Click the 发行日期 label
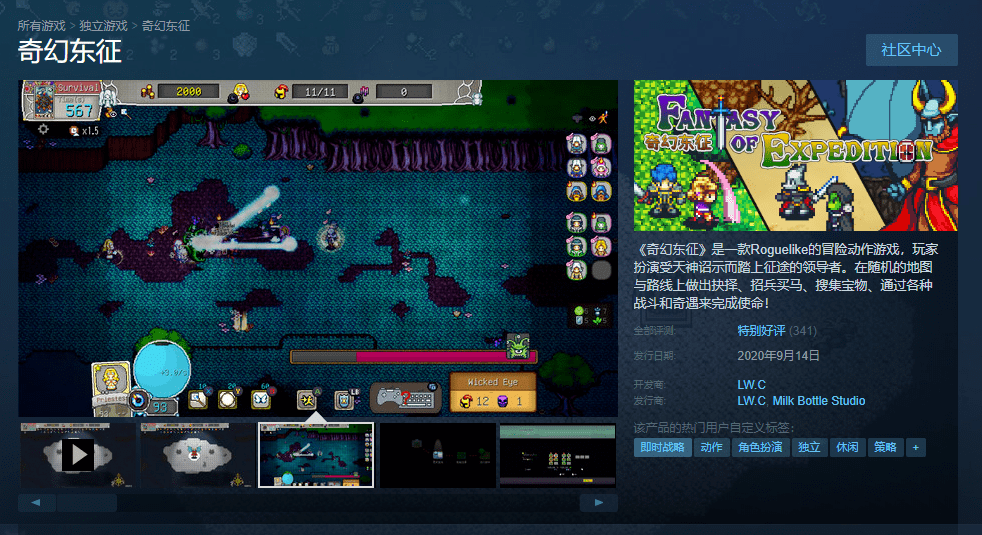The width and height of the screenshot is (982, 535). [654, 356]
